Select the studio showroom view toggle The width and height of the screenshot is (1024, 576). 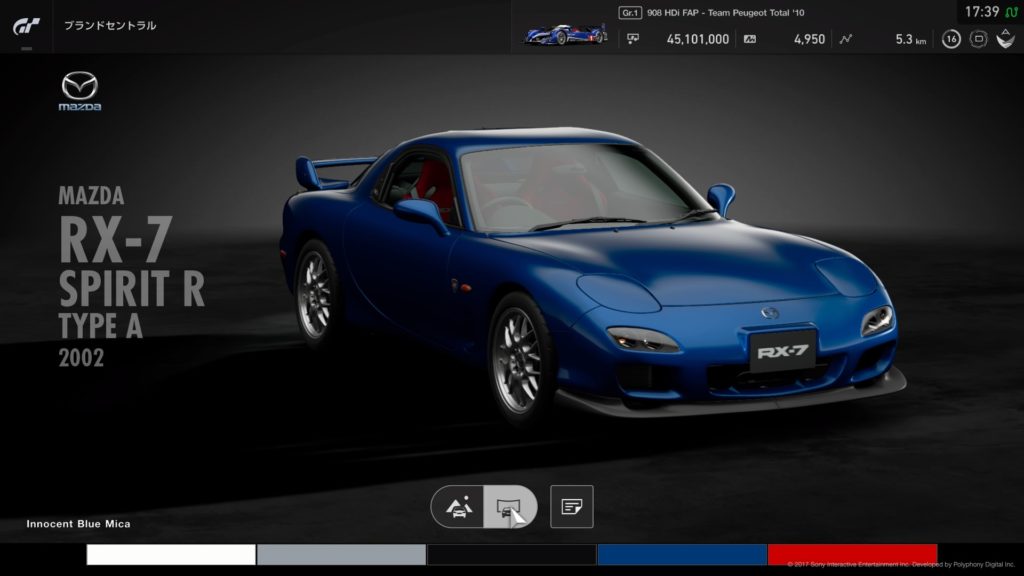click(510, 507)
